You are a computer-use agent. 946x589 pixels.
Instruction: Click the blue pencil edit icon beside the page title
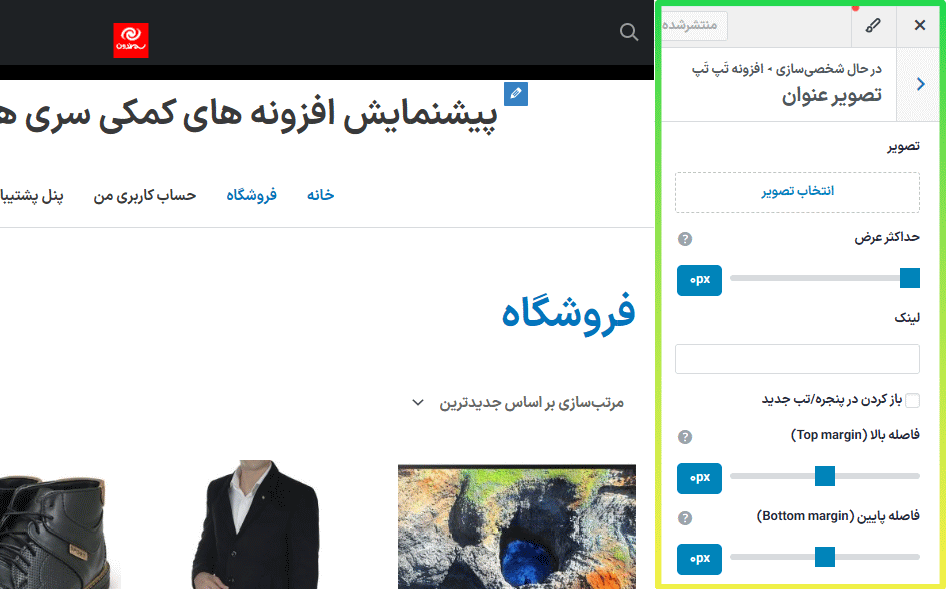515,93
